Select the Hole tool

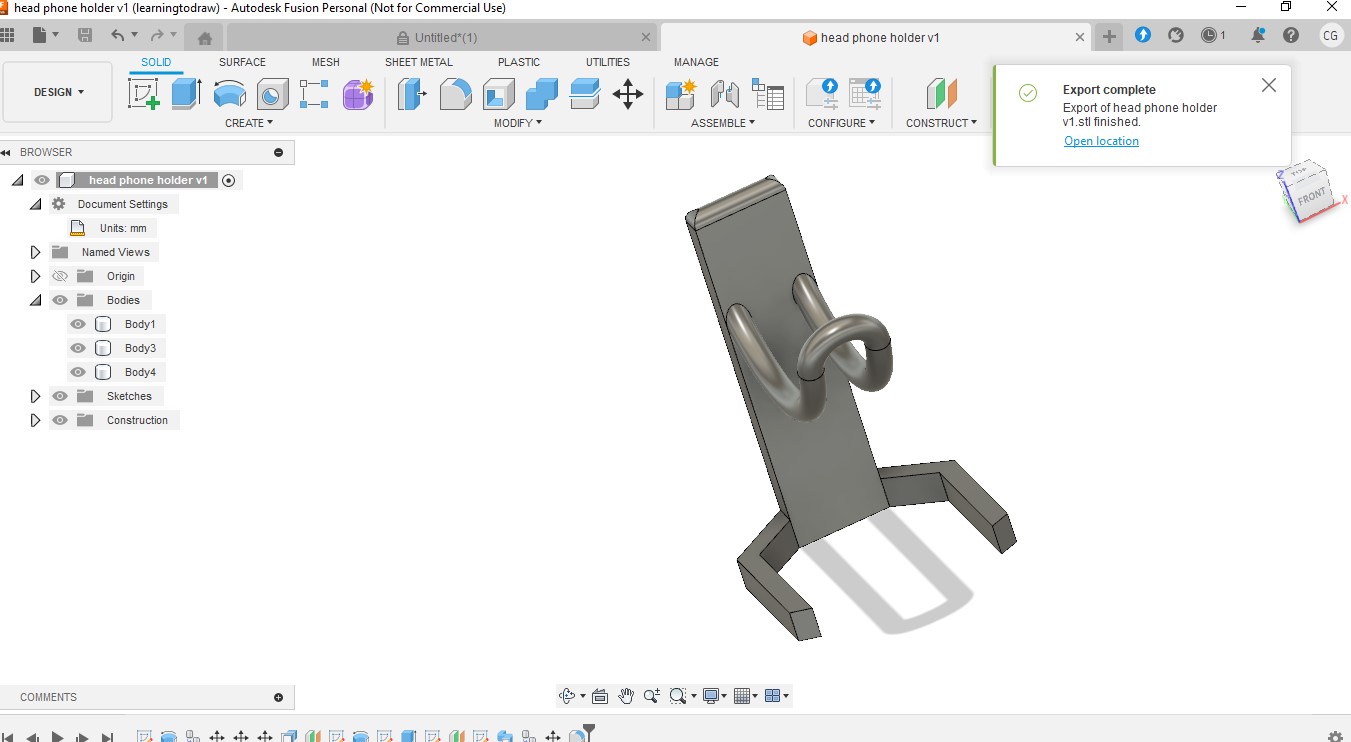click(x=272, y=94)
